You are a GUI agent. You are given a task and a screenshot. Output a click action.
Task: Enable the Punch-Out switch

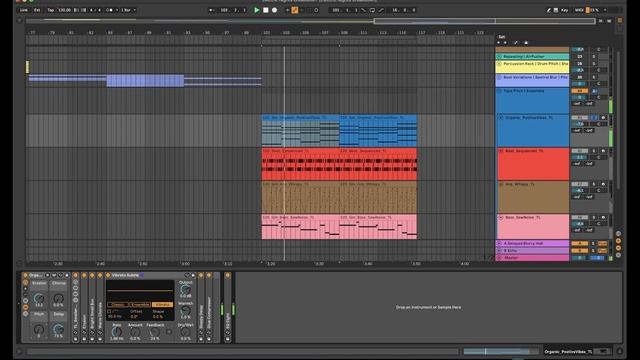coord(381,10)
